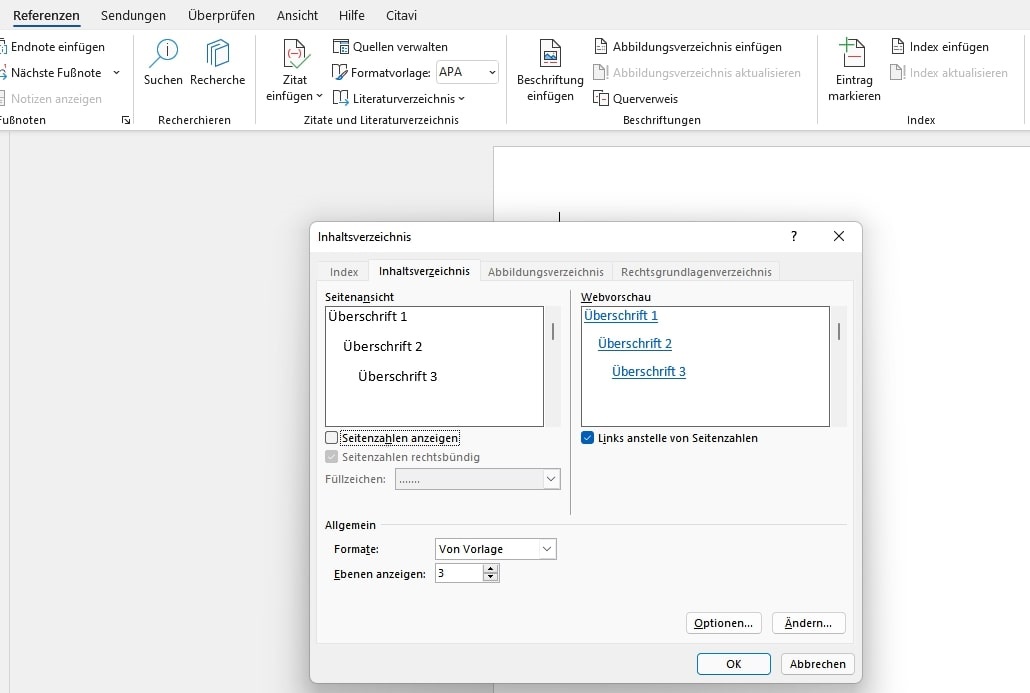Switch to the Rechtsgrundlagenverzeichnis dialog tab

point(696,272)
